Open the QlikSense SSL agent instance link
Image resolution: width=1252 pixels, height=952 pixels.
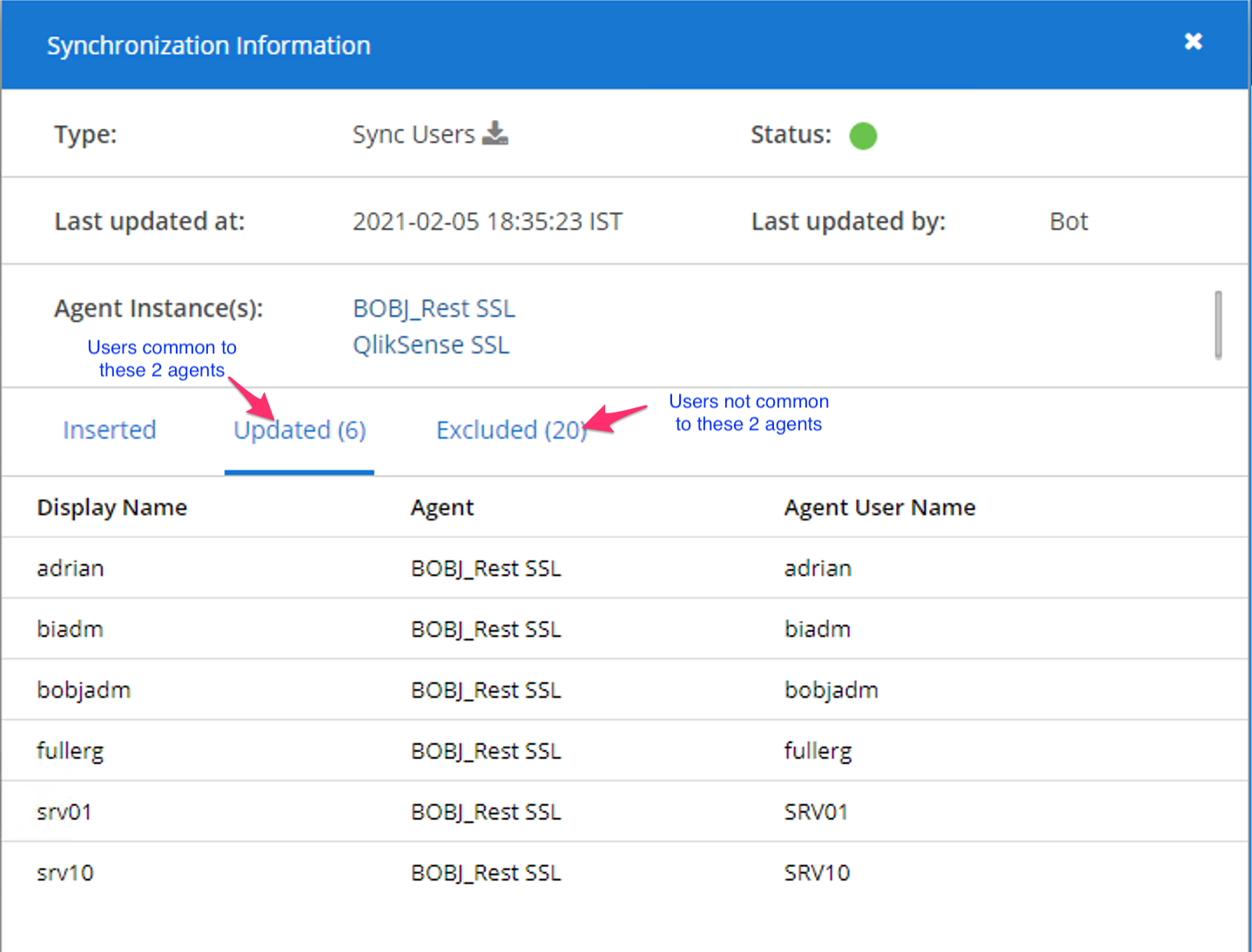(431, 345)
